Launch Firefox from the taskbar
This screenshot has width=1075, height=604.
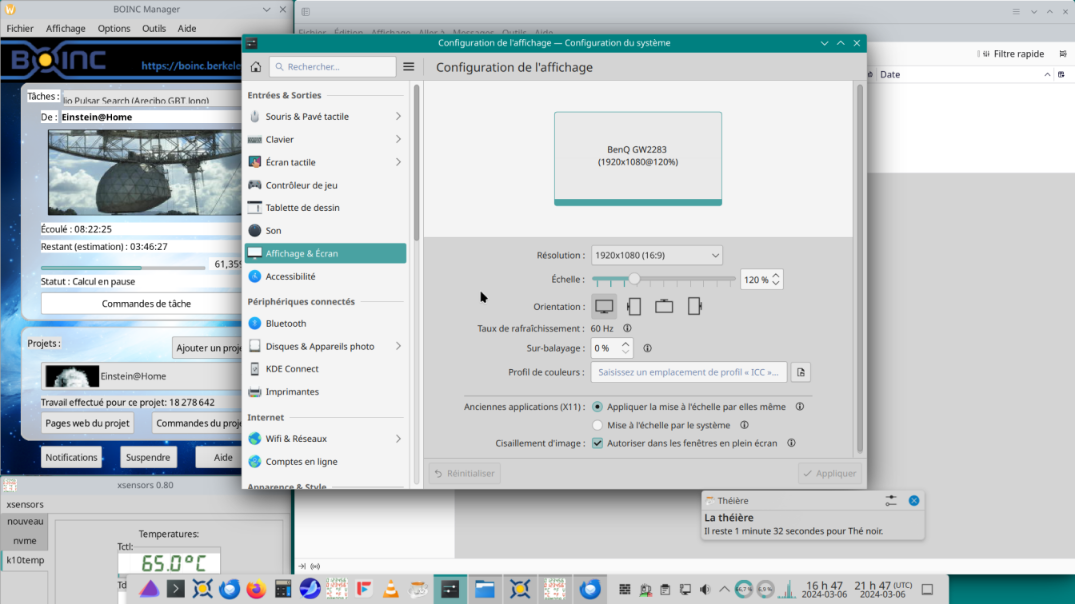click(x=256, y=589)
